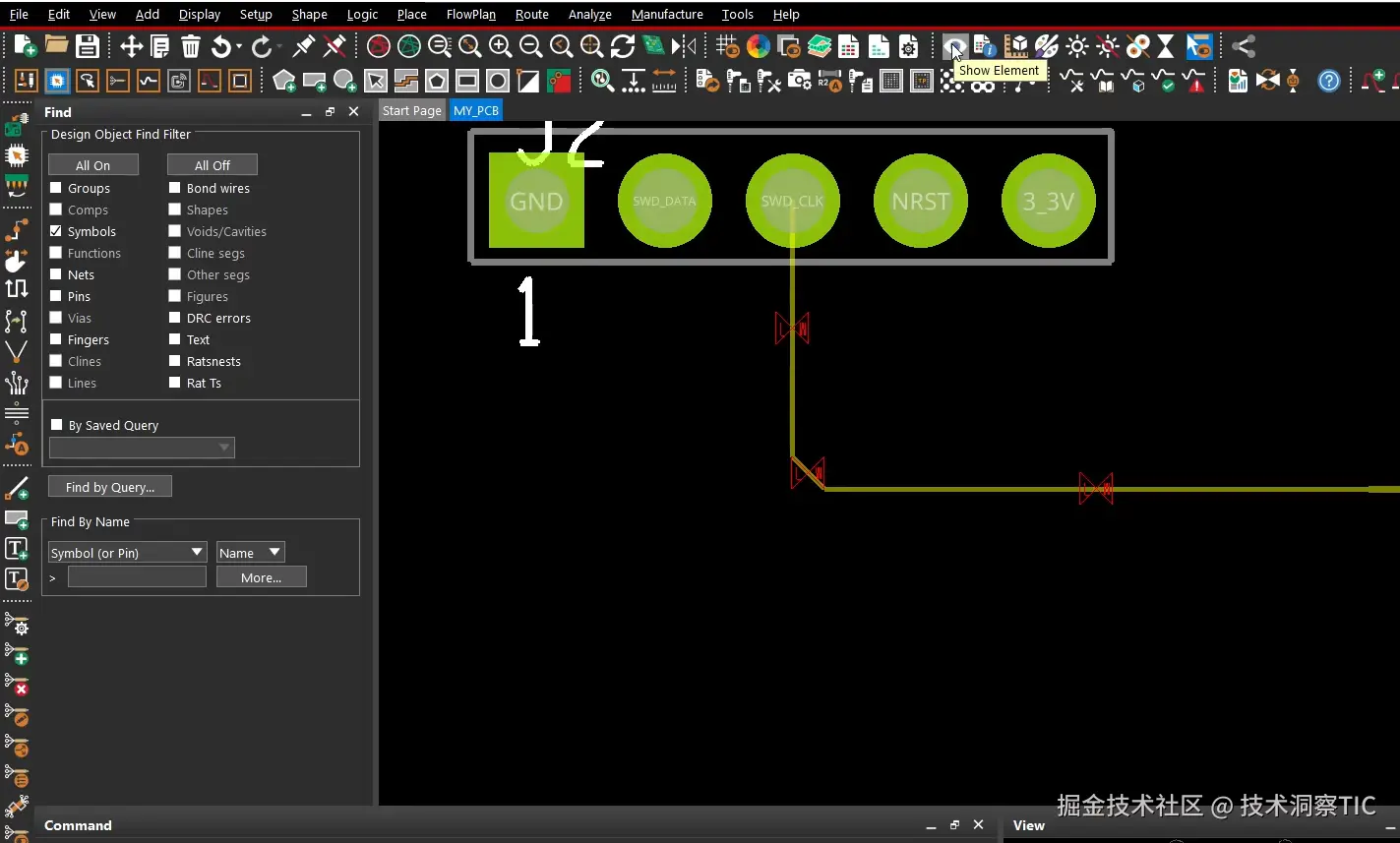Click the share icon in top toolbar

point(1244,46)
